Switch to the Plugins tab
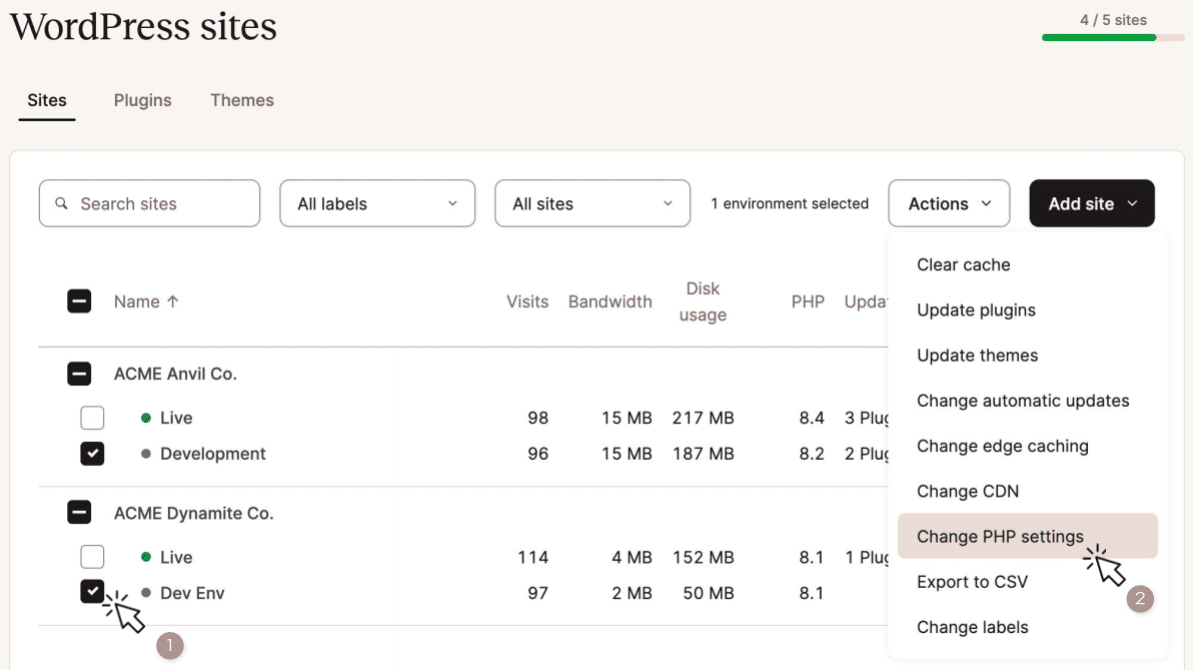The height and width of the screenshot is (670, 1193). coord(142,100)
